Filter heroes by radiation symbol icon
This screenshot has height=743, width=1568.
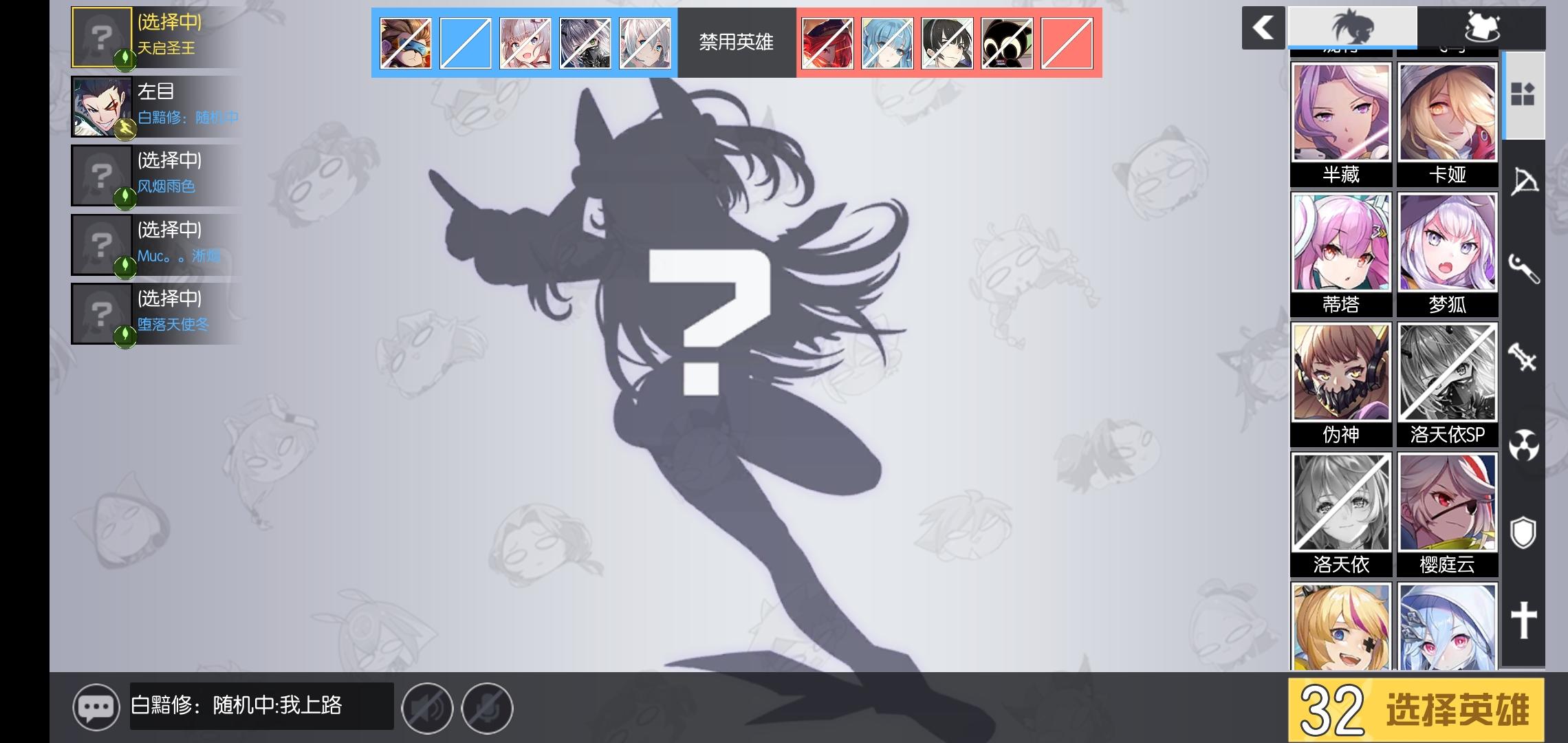(x=1523, y=445)
